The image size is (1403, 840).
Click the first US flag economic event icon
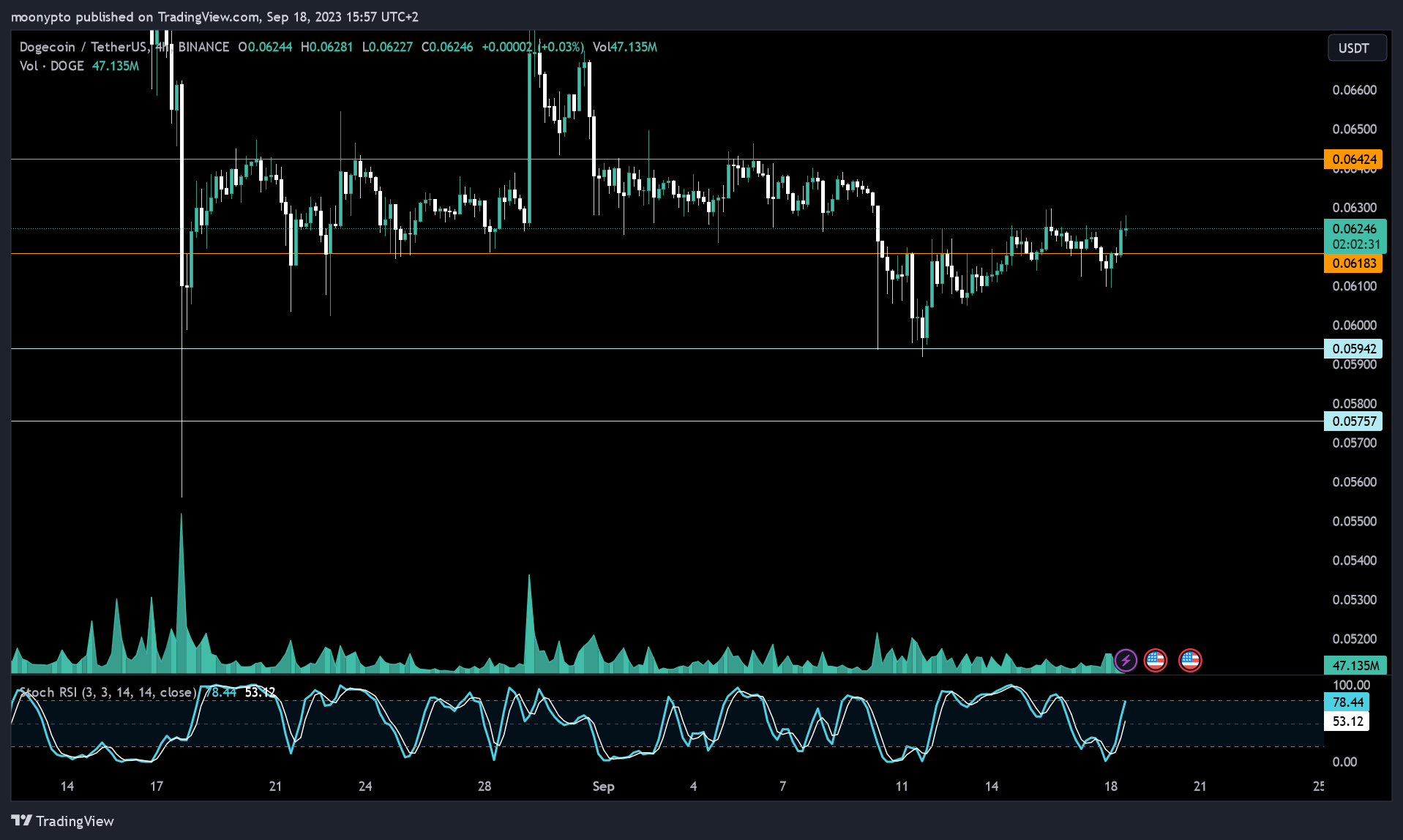point(1156,661)
